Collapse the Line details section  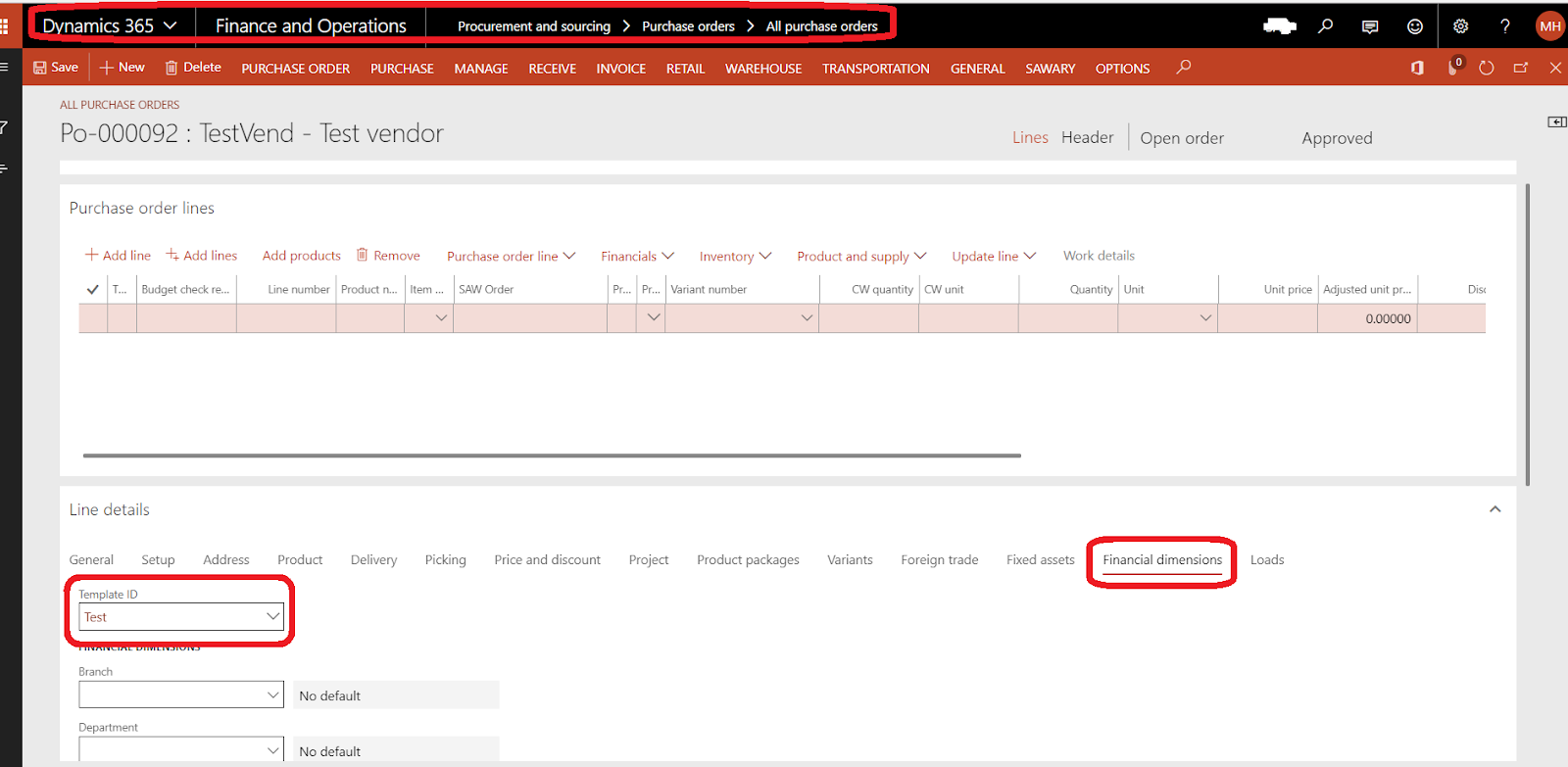(1494, 509)
